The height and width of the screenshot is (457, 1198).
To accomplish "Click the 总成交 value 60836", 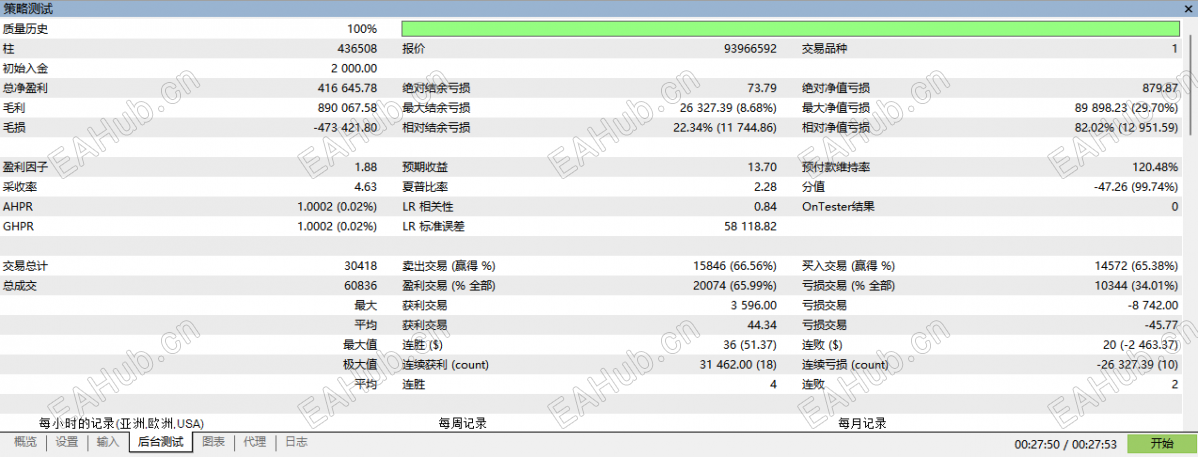I will (x=361, y=286).
